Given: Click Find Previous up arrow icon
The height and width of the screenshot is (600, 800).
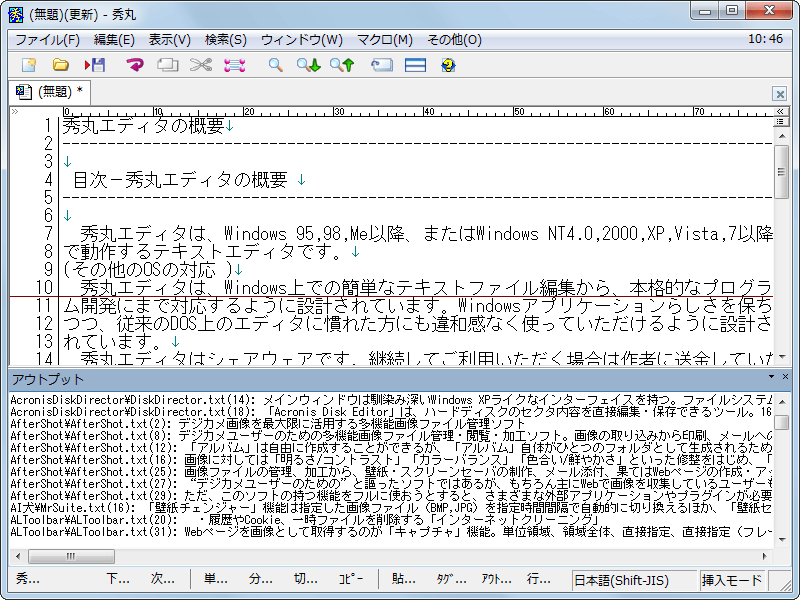Looking at the screenshot, I should pyautogui.click(x=342, y=65).
